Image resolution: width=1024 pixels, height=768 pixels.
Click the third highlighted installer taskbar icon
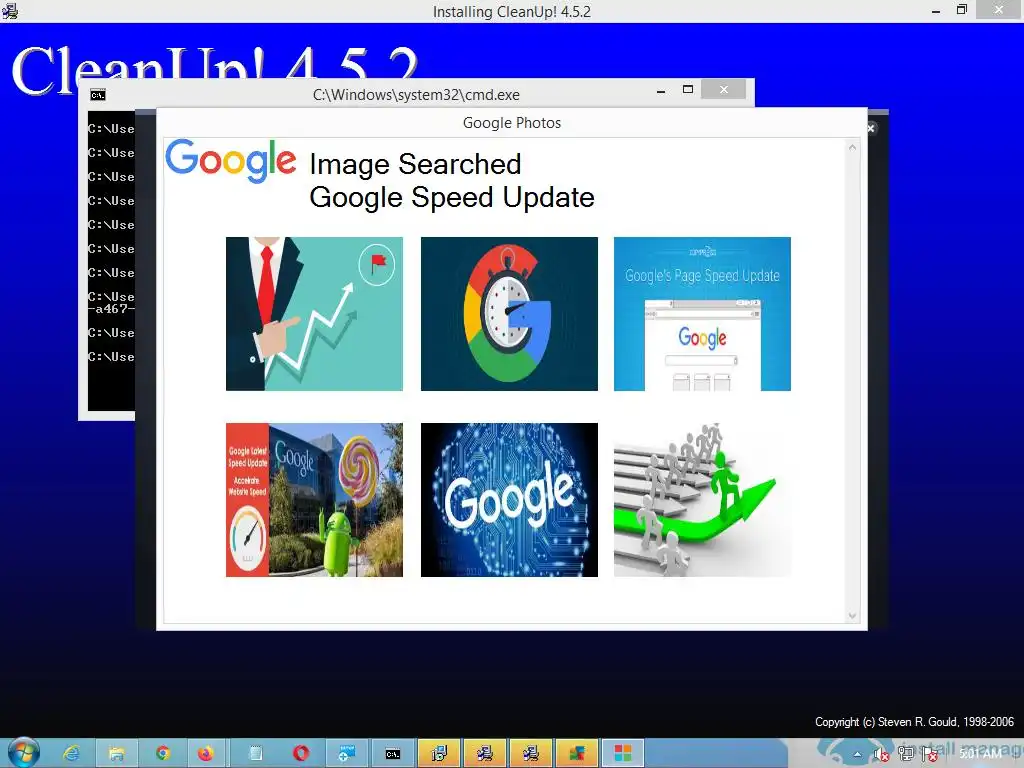530,754
